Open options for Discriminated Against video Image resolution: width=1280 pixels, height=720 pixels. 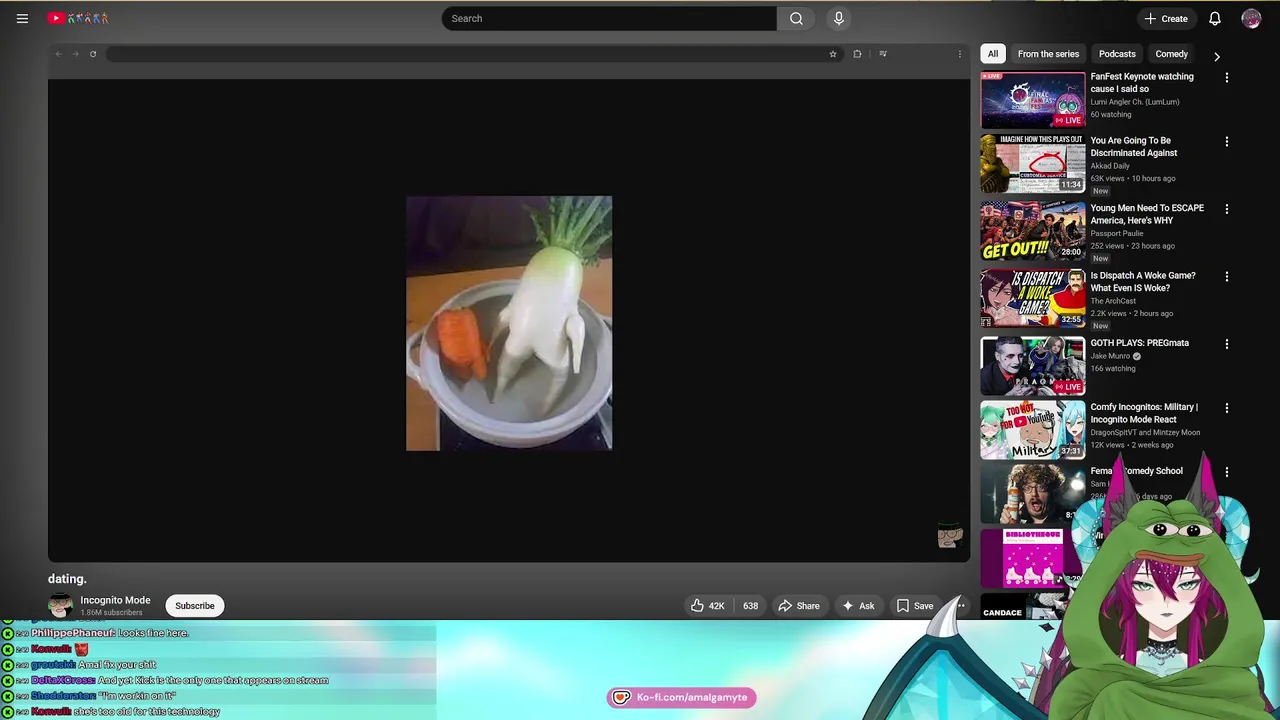1227,142
